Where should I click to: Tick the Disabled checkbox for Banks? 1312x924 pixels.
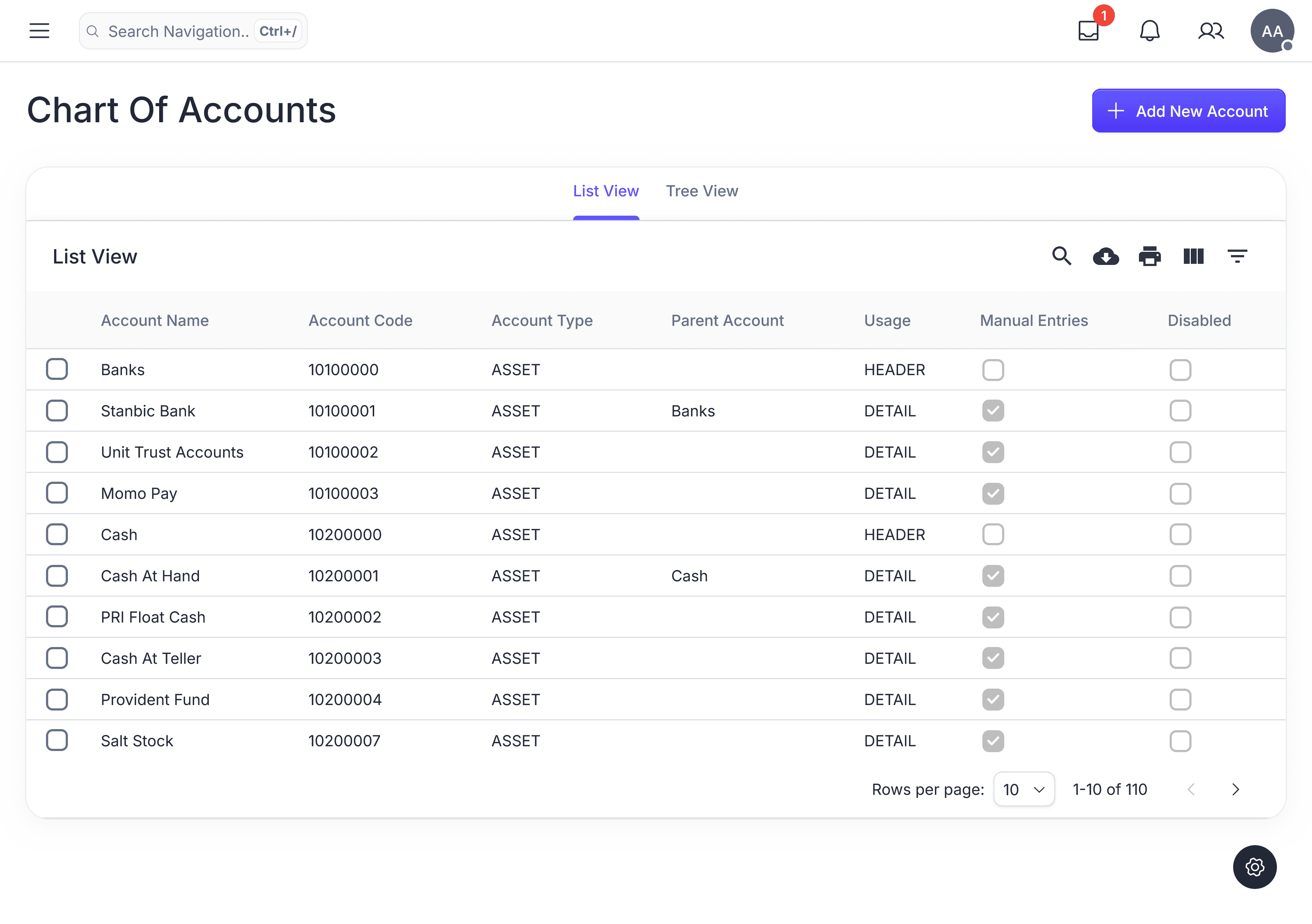pyautogui.click(x=1181, y=370)
